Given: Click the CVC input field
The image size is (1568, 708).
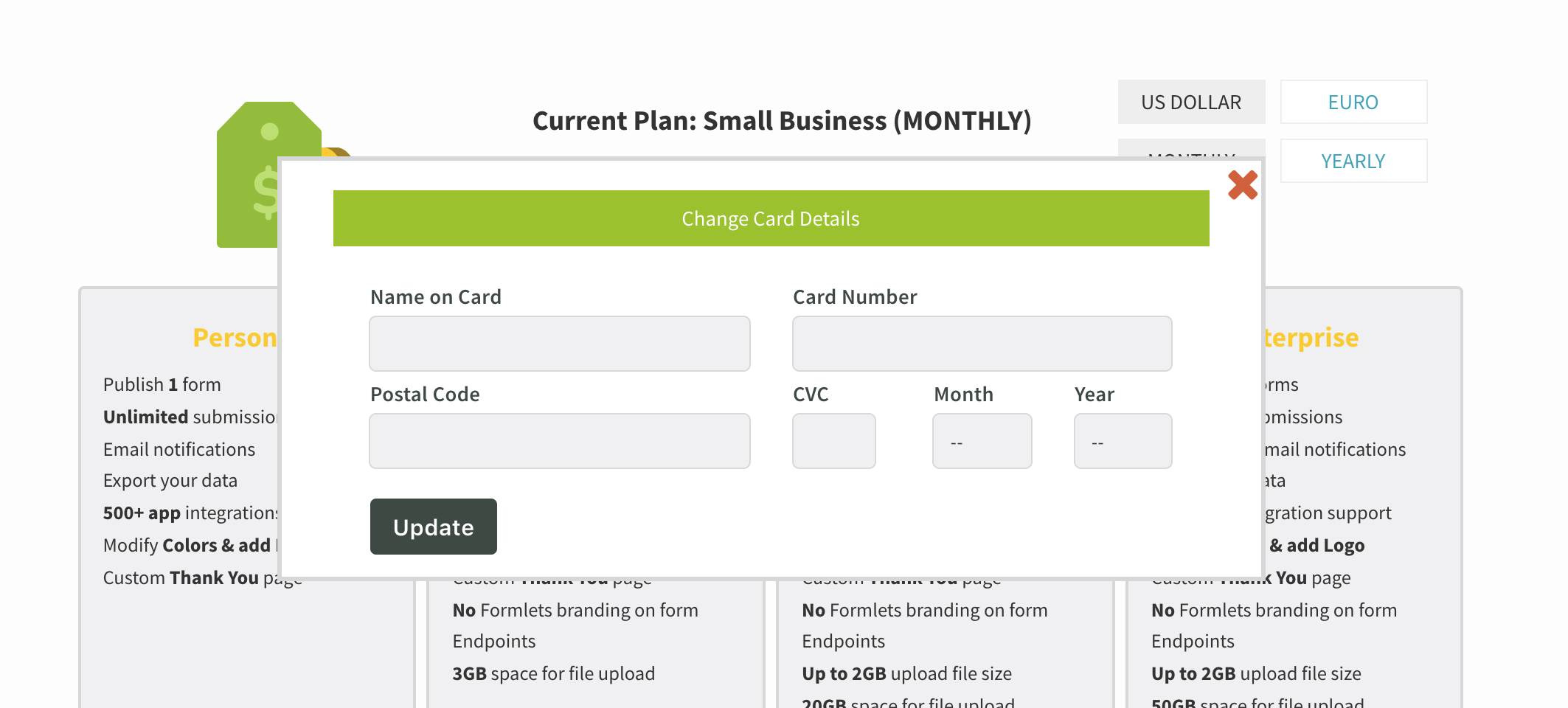Looking at the screenshot, I should 833,441.
